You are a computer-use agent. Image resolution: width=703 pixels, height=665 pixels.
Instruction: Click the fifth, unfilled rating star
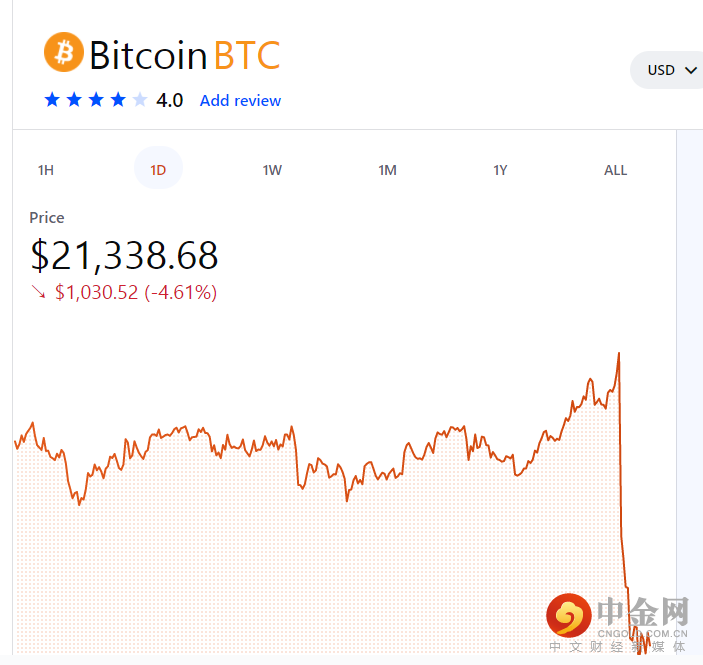point(140,100)
